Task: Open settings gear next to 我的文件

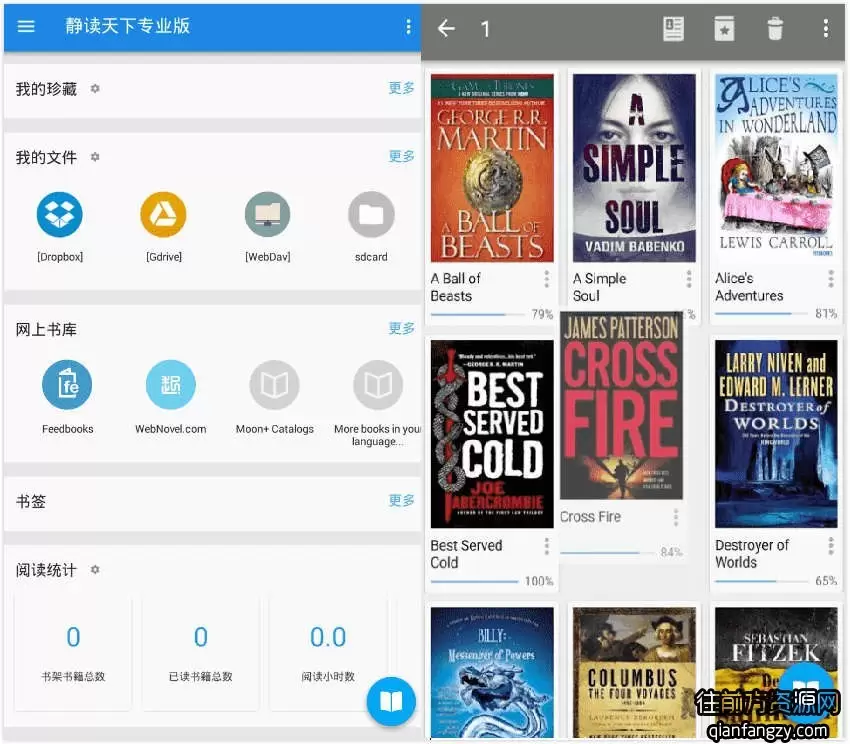Action: coord(95,157)
